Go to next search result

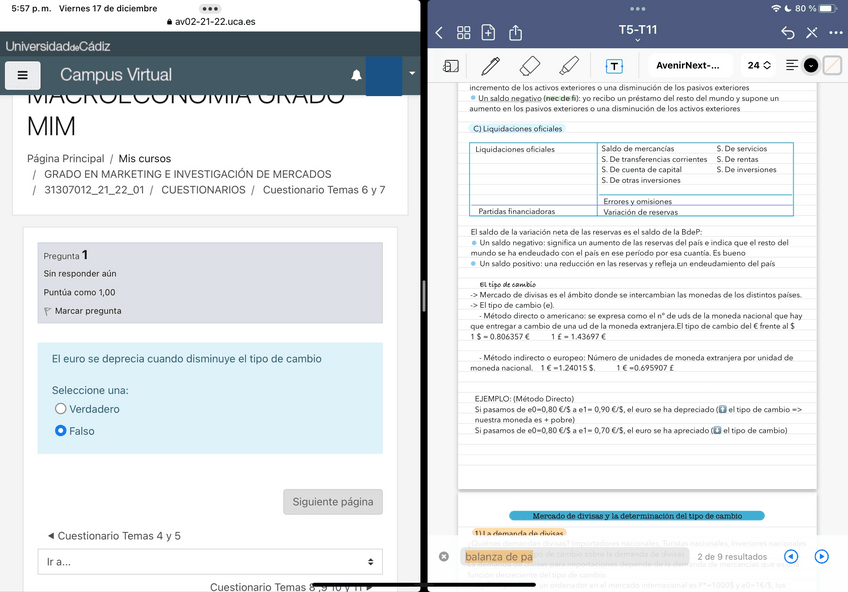coord(822,556)
